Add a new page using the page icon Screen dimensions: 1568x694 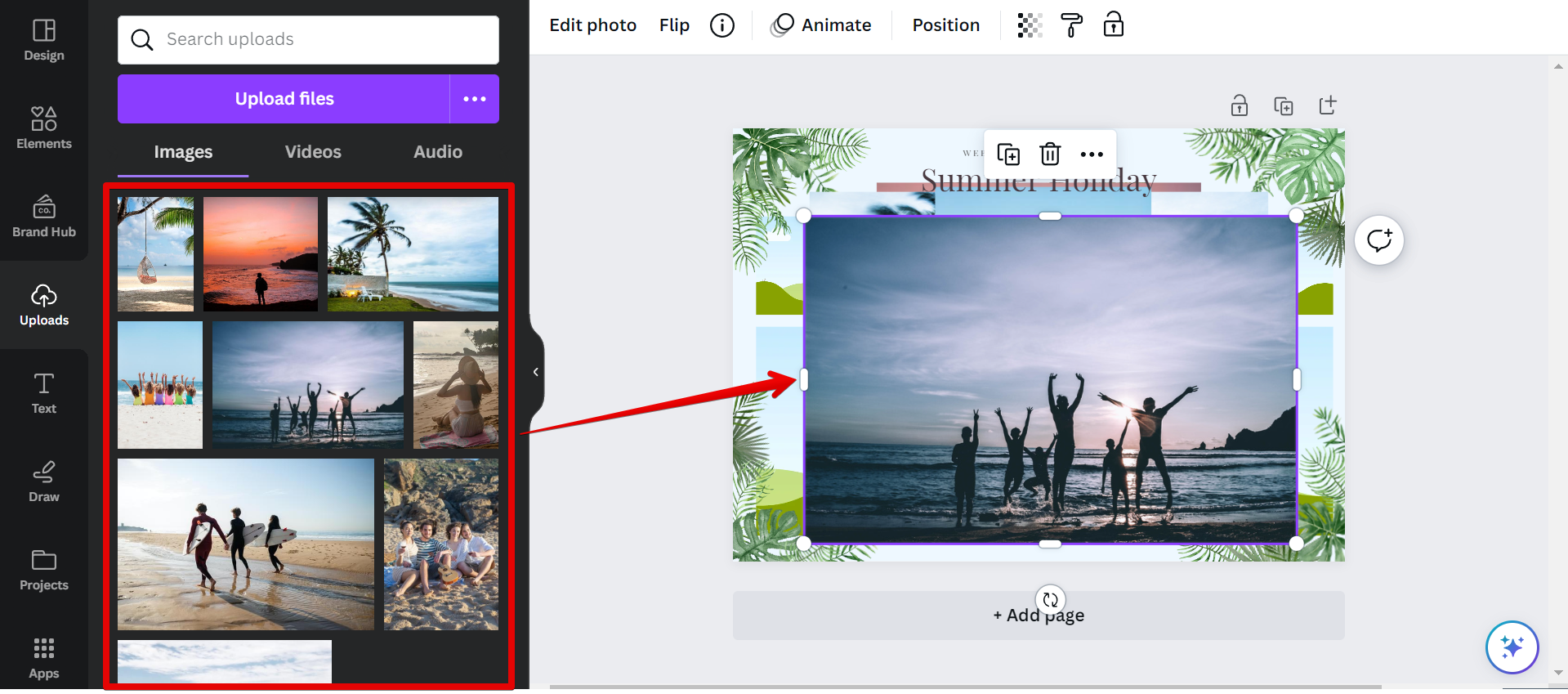[x=1328, y=105]
